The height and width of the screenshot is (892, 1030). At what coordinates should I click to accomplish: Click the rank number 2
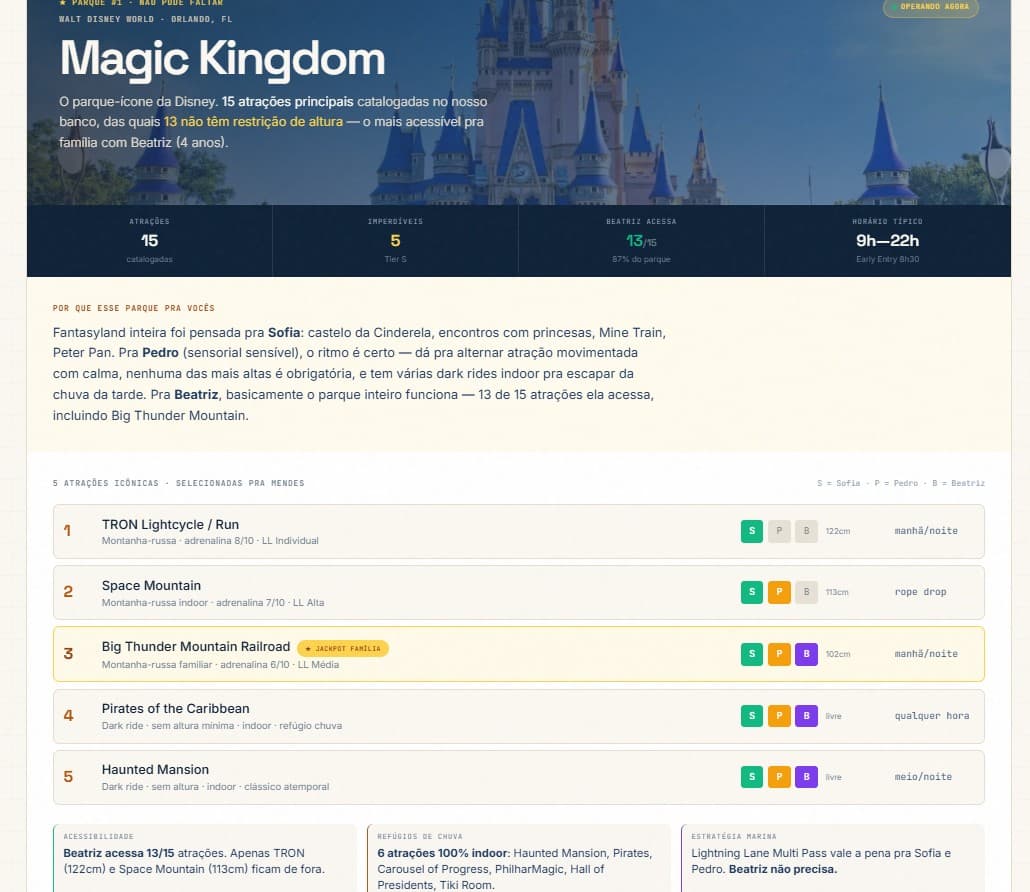click(x=68, y=592)
